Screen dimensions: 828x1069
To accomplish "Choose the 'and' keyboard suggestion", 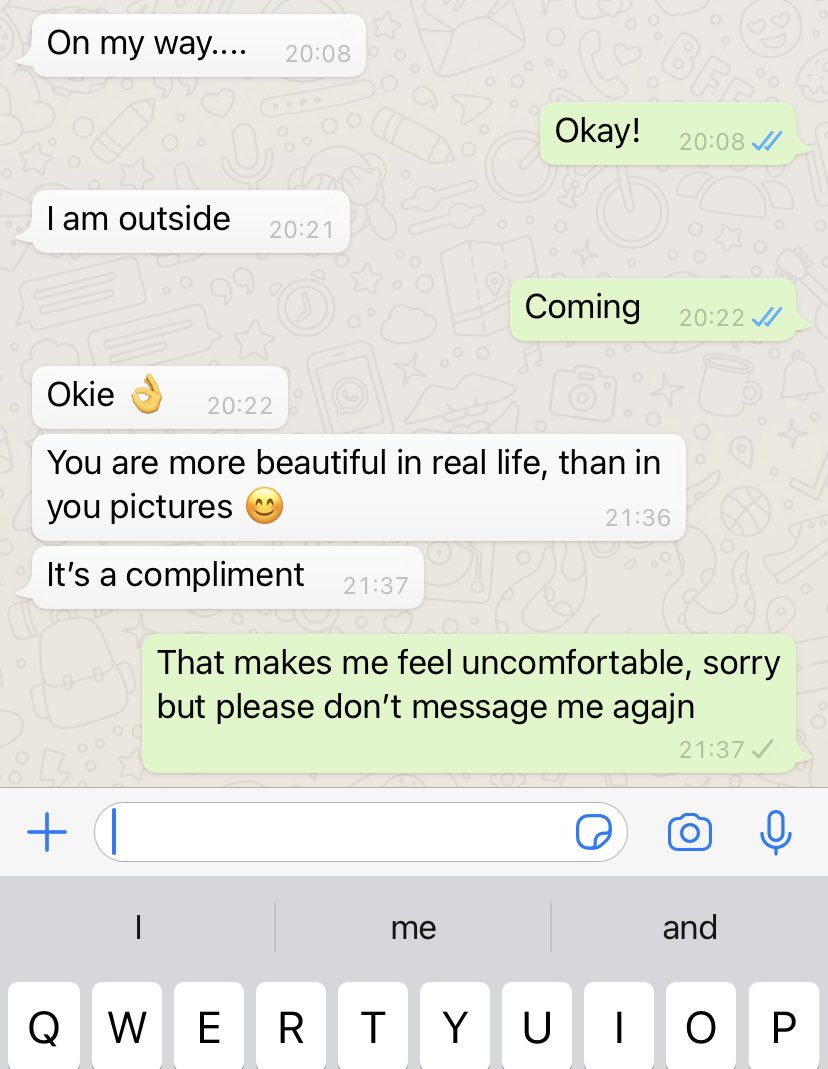I will 690,927.
